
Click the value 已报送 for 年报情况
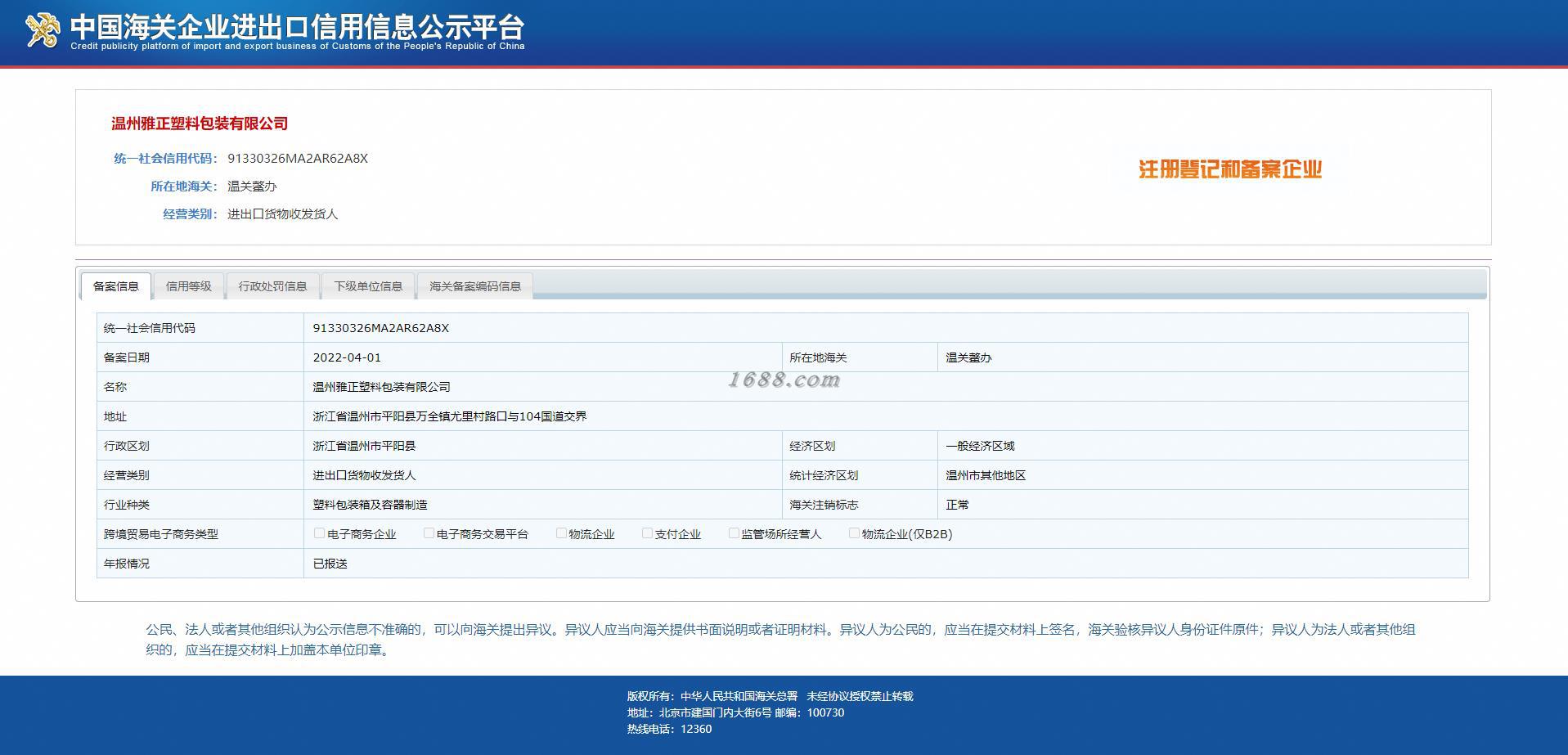tap(330, 564)
